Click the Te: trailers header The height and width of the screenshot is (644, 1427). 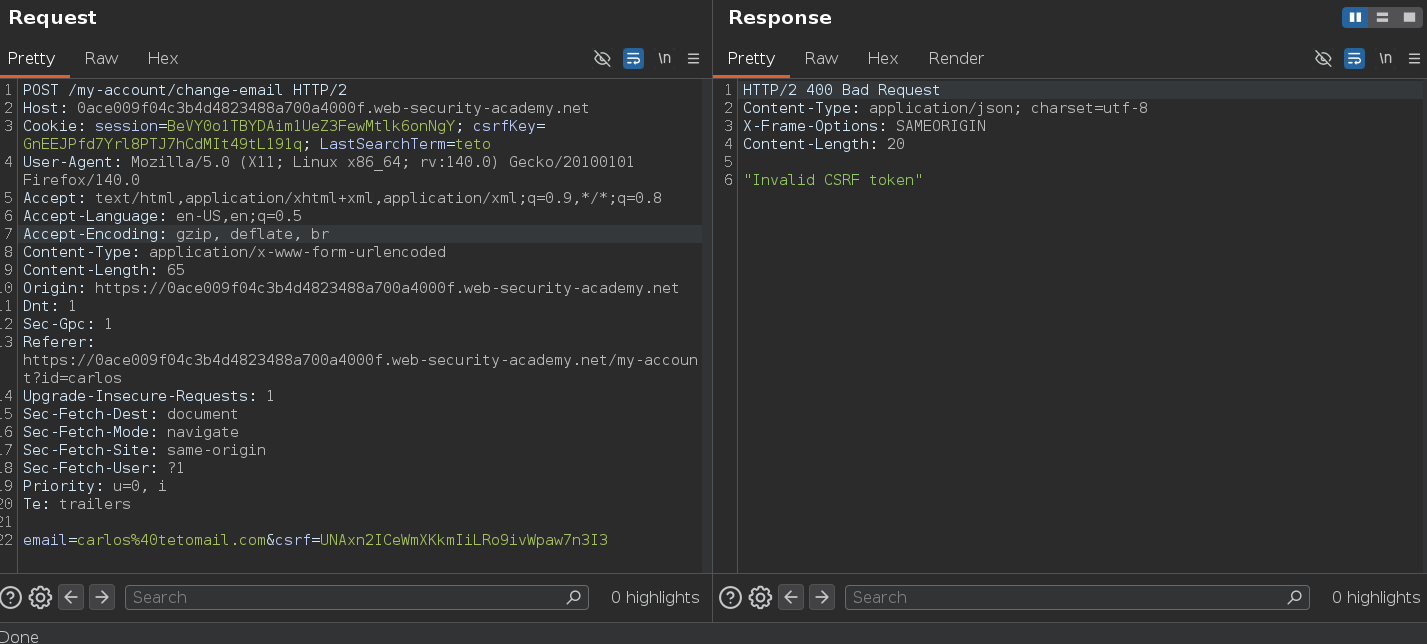[x=77, y=504]
